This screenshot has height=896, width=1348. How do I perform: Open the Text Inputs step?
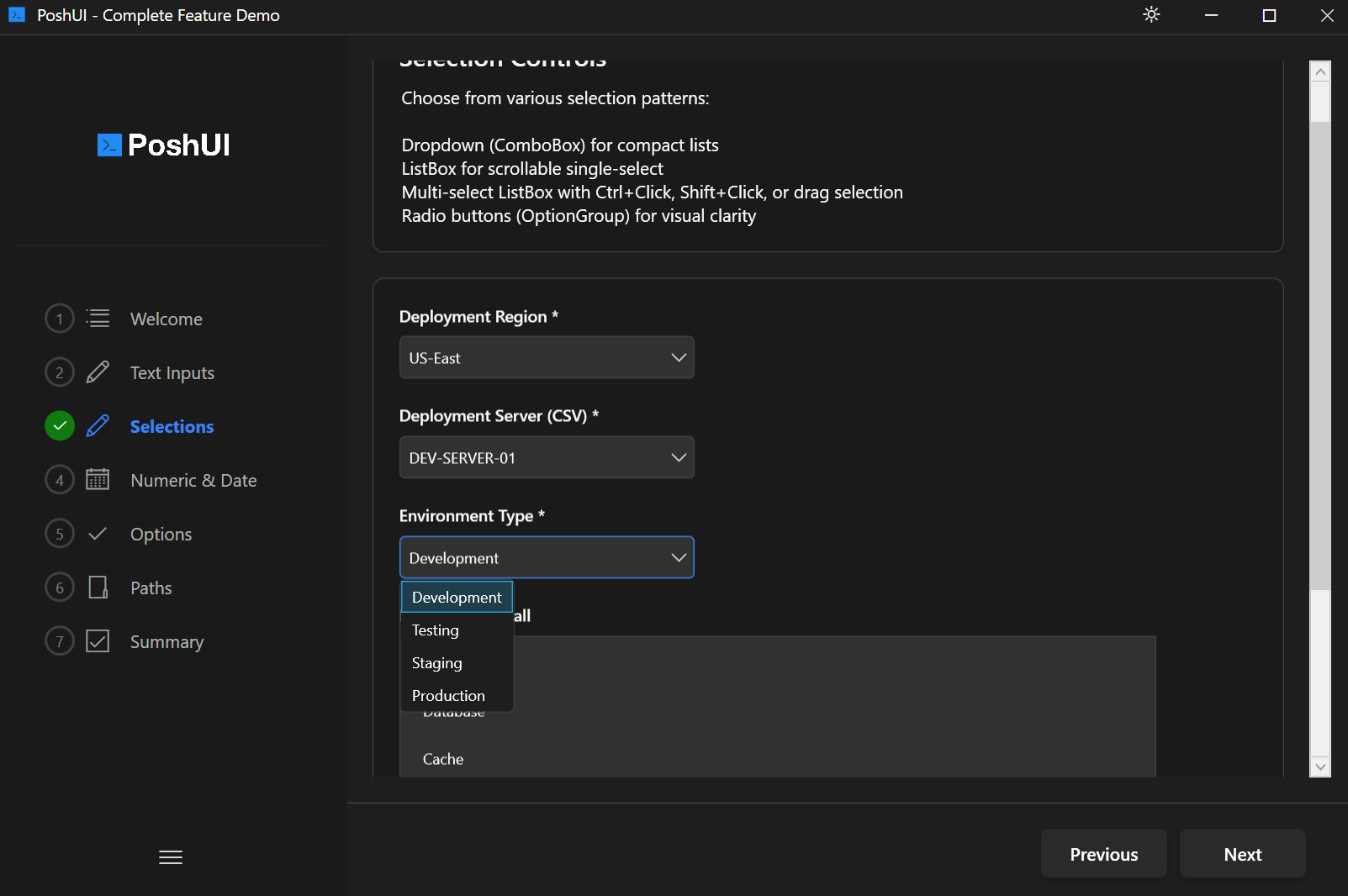[x=172, y=373]
